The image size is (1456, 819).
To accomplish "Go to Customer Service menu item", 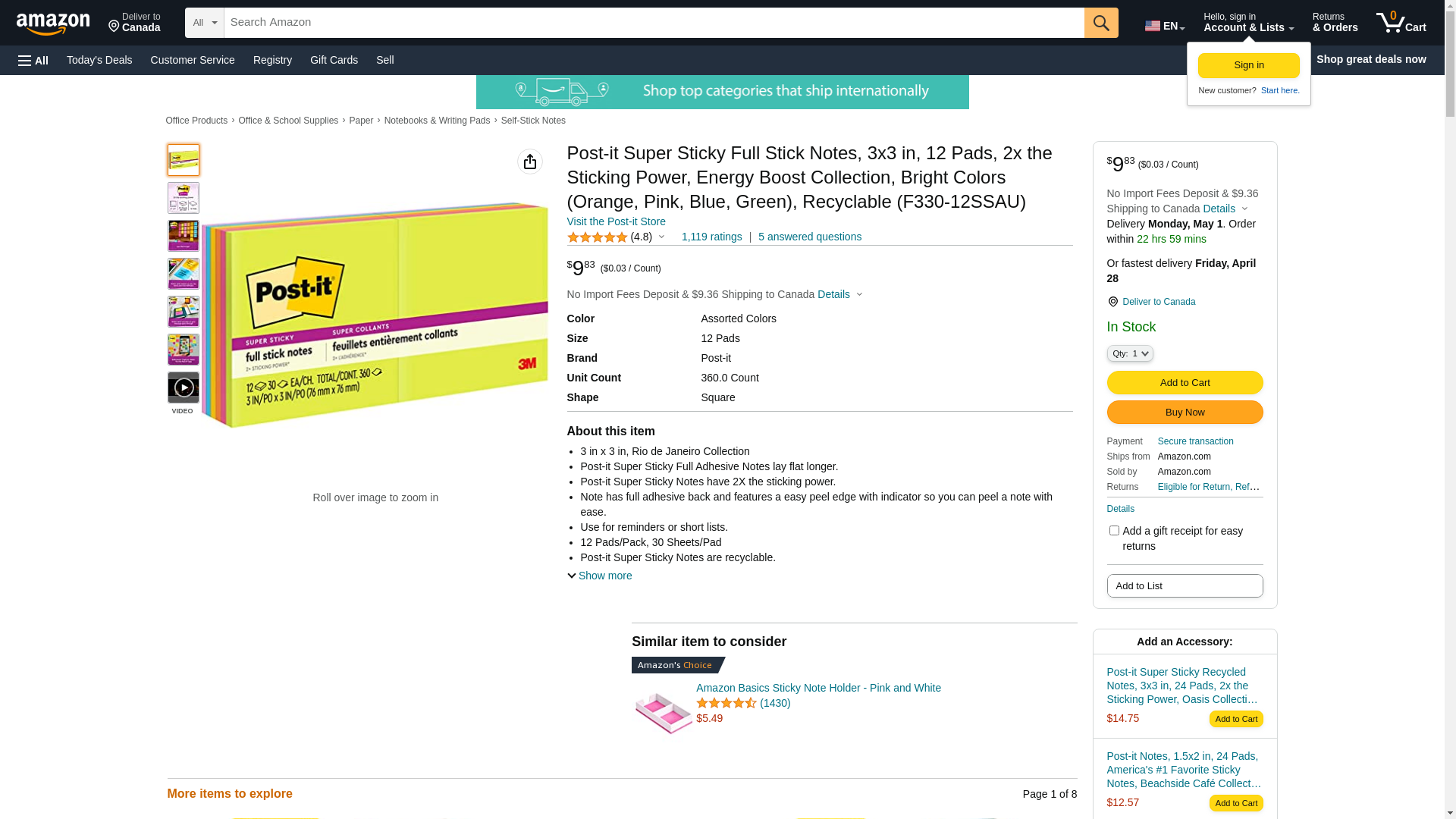I will coord(193,60).
